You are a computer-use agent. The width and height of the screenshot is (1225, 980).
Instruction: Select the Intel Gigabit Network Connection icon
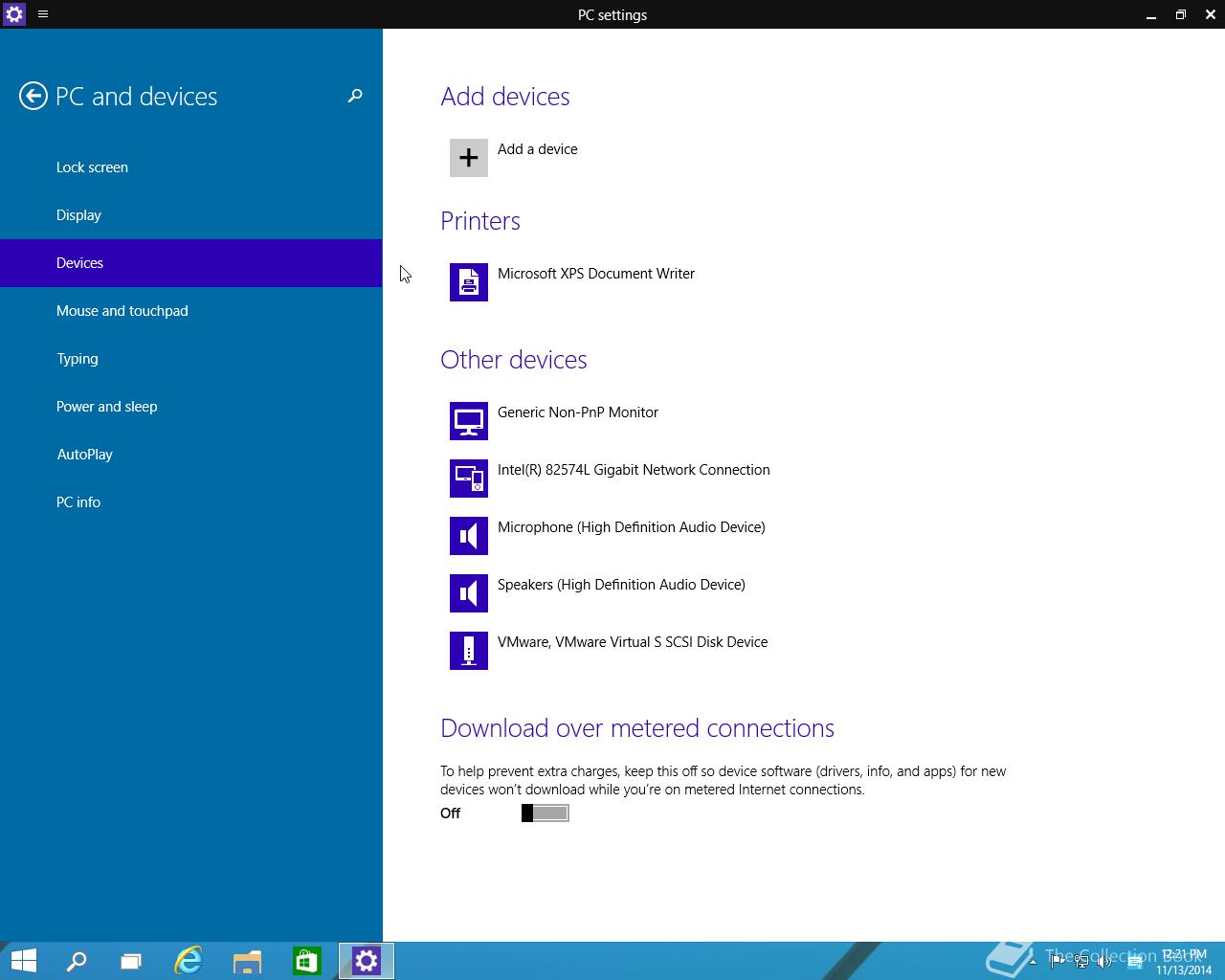[x=469, y=479]
